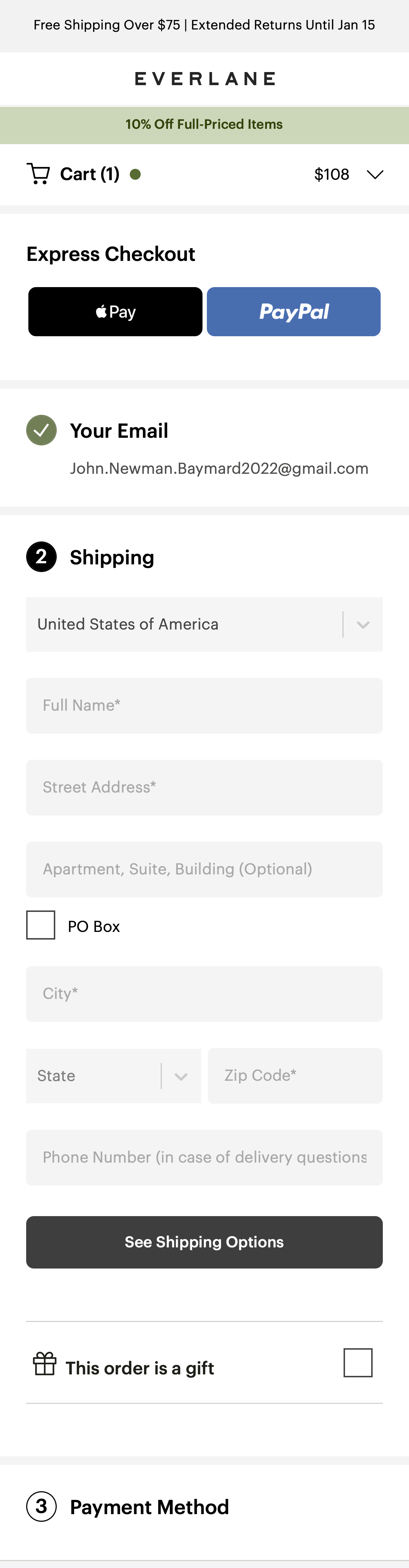Click the Full Name input field
Viewport: 409px width, 1568px height.
click(x=204, y=705)
